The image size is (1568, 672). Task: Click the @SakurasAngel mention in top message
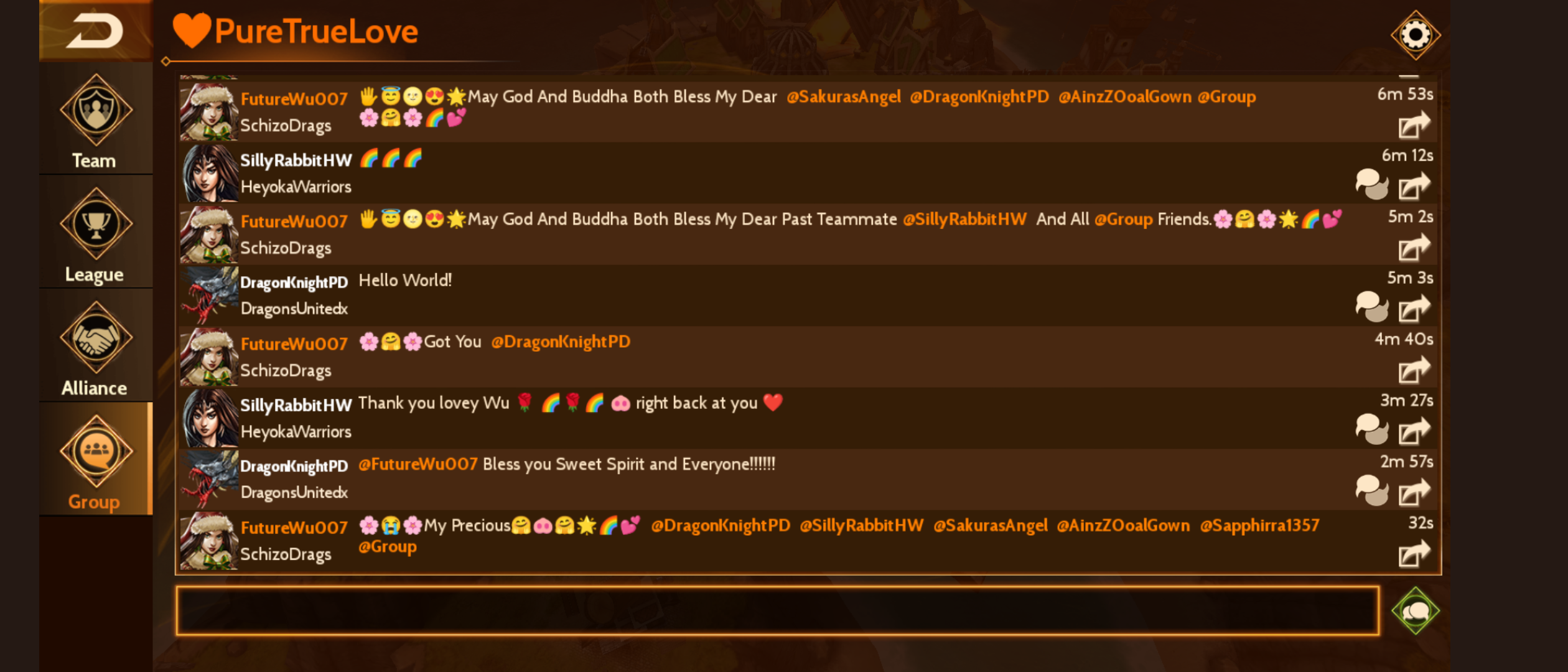click(x=843, y=97)
